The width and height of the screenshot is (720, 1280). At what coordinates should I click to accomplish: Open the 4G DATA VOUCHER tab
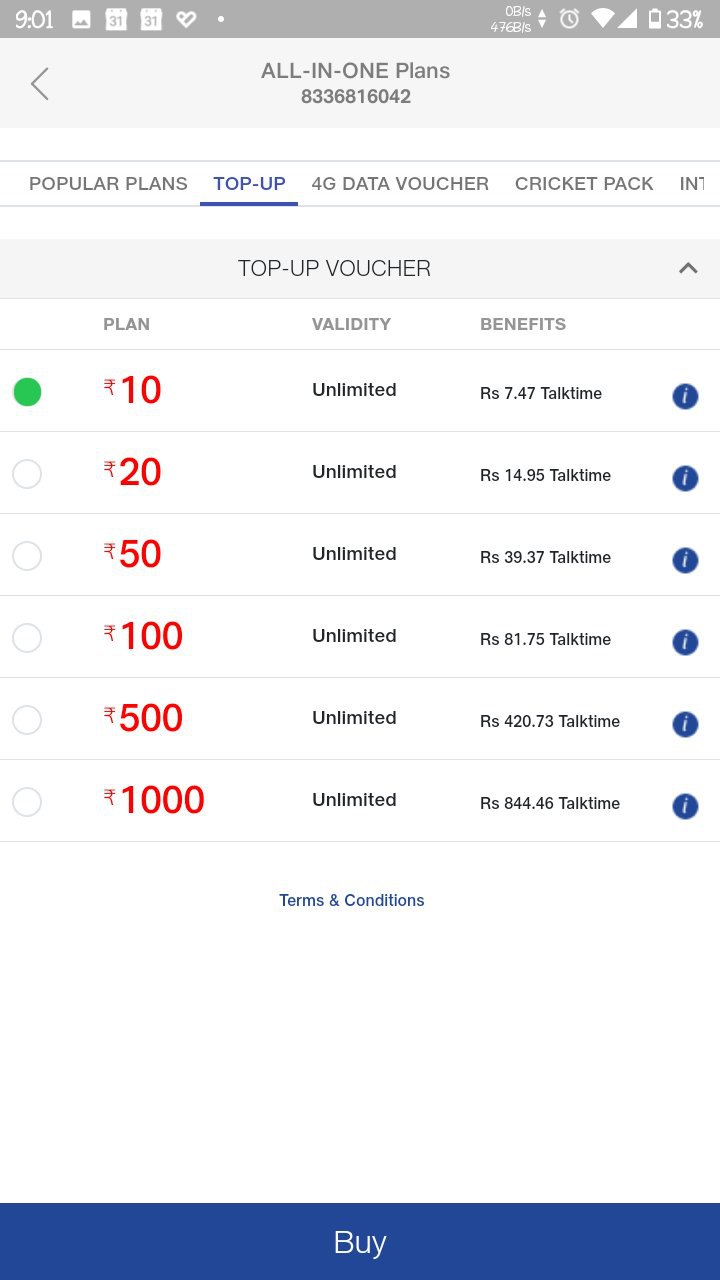pyautogui.click(x=400, y=184)
